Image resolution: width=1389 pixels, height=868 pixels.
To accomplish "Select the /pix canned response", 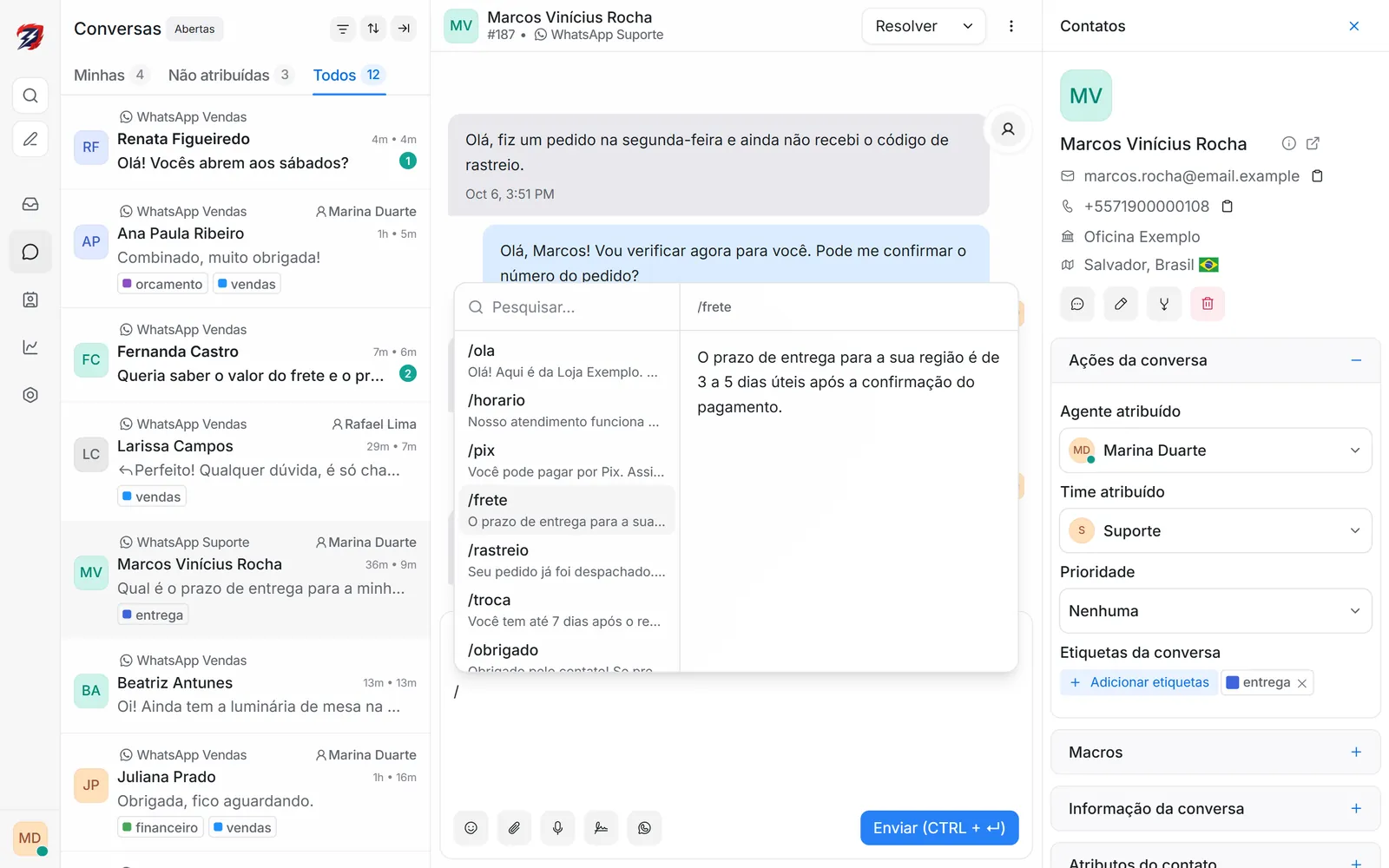I will click(x=567, y=461).
